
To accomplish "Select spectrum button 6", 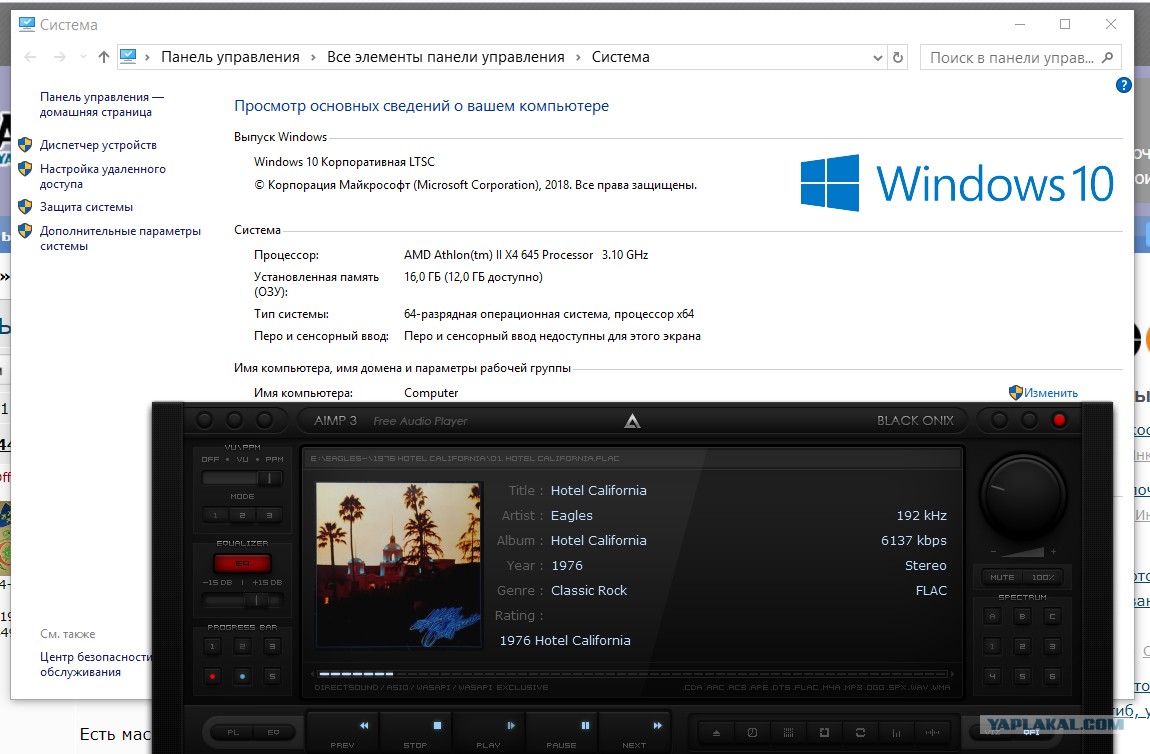I will click(1052, 676).
